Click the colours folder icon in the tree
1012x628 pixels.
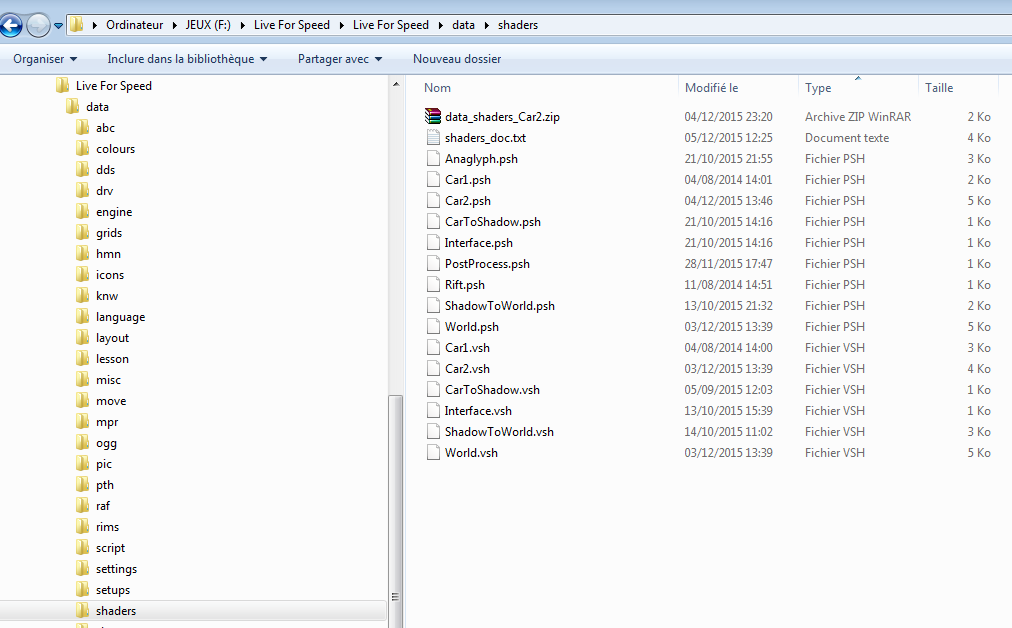[x=82, y=148]
